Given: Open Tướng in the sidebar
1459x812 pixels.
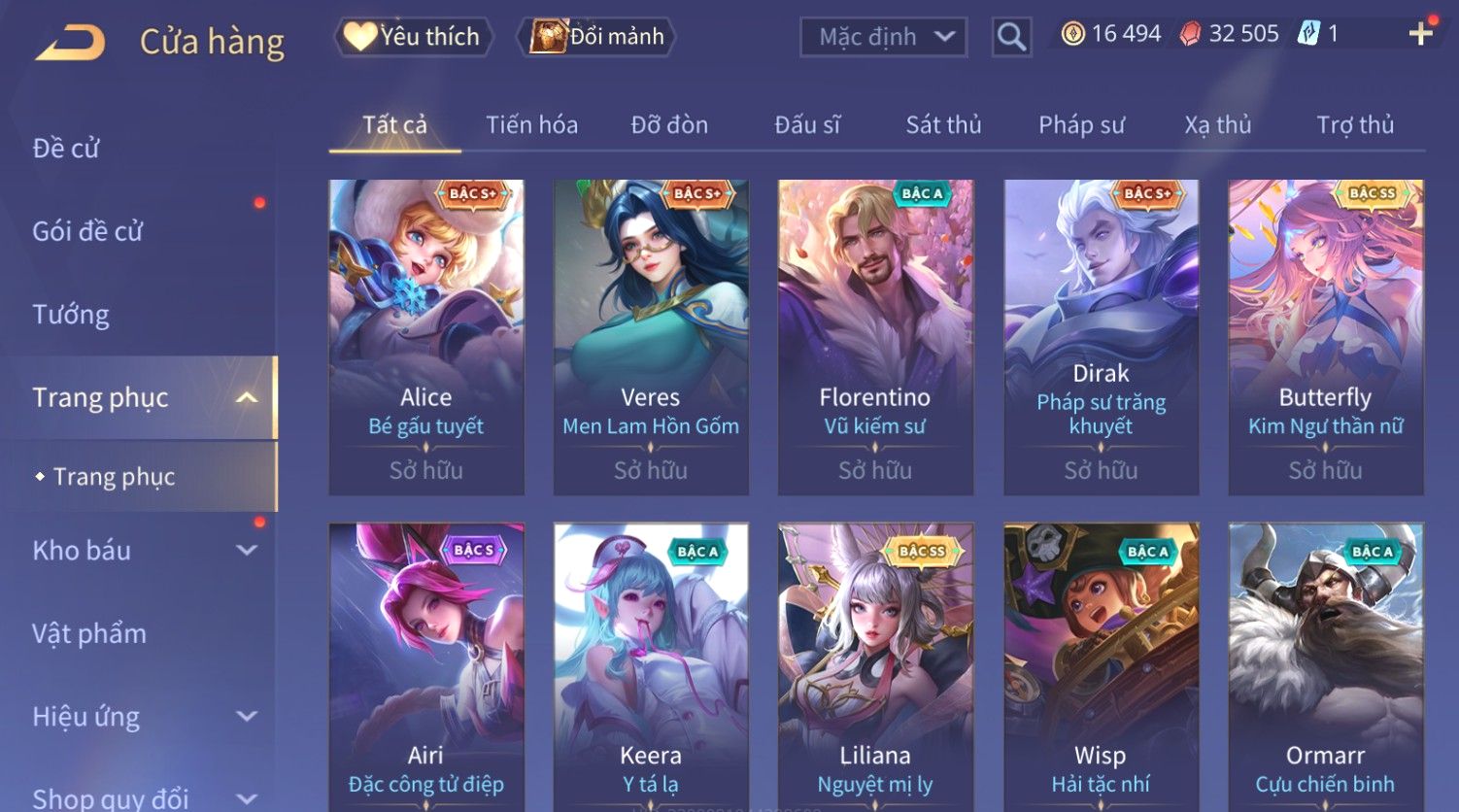Looking at the screenshot, I should pyautogui.click(x=71, y=315).
